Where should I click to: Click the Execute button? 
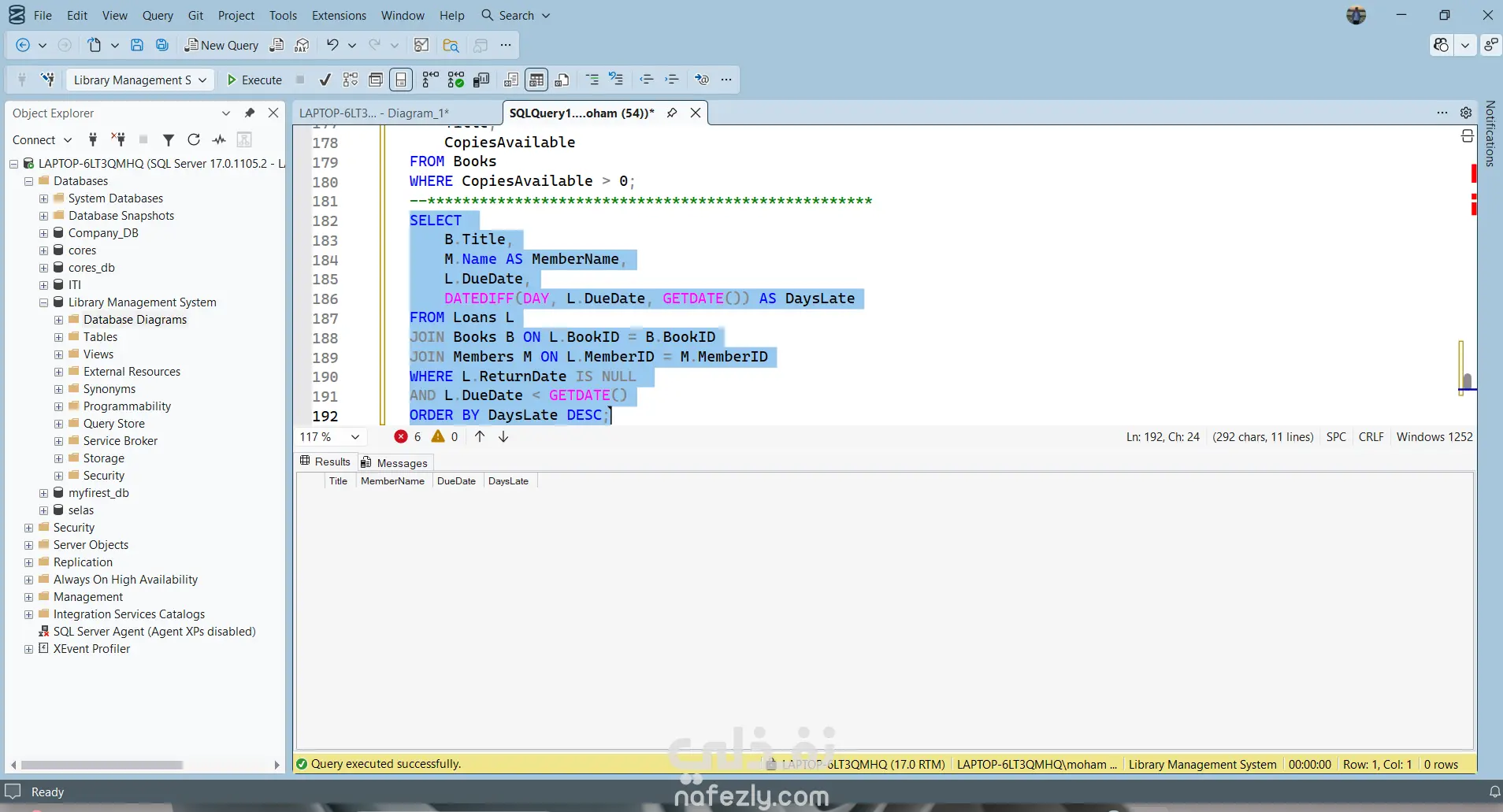[254, 80]
